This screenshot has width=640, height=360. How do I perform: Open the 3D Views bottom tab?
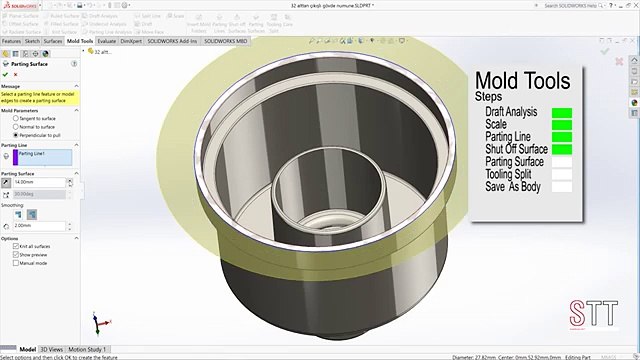(52, 349)
